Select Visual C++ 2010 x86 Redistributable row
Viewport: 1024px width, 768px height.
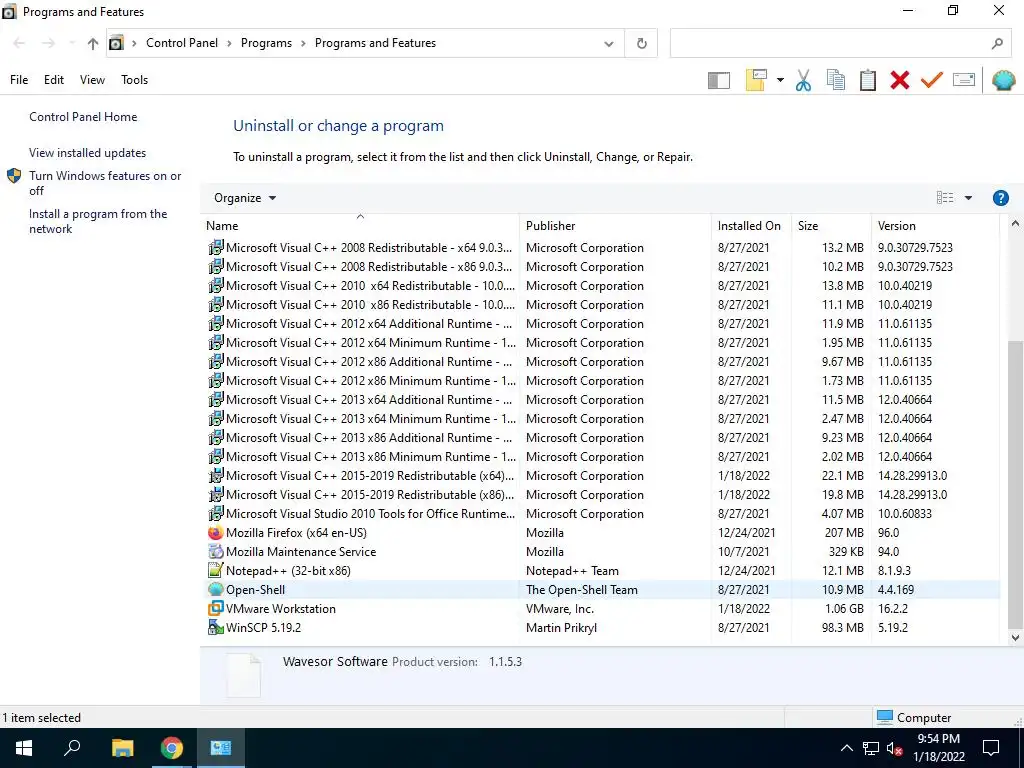click(601, 305)
